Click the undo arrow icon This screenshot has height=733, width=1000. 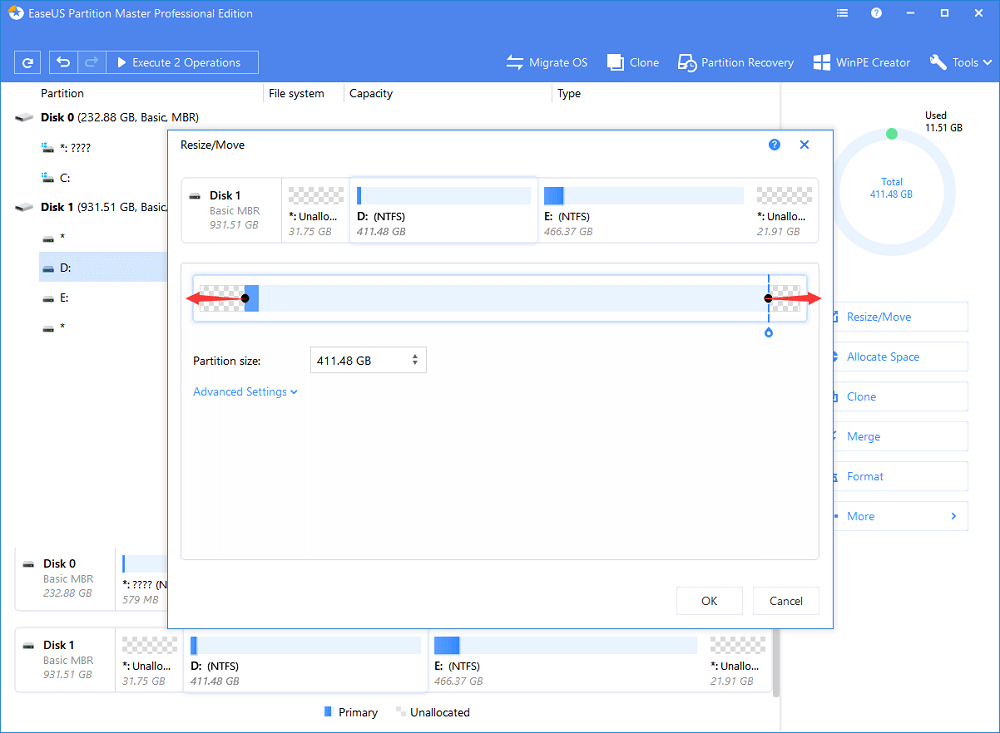pyautogui.click(x=64, y=62)
